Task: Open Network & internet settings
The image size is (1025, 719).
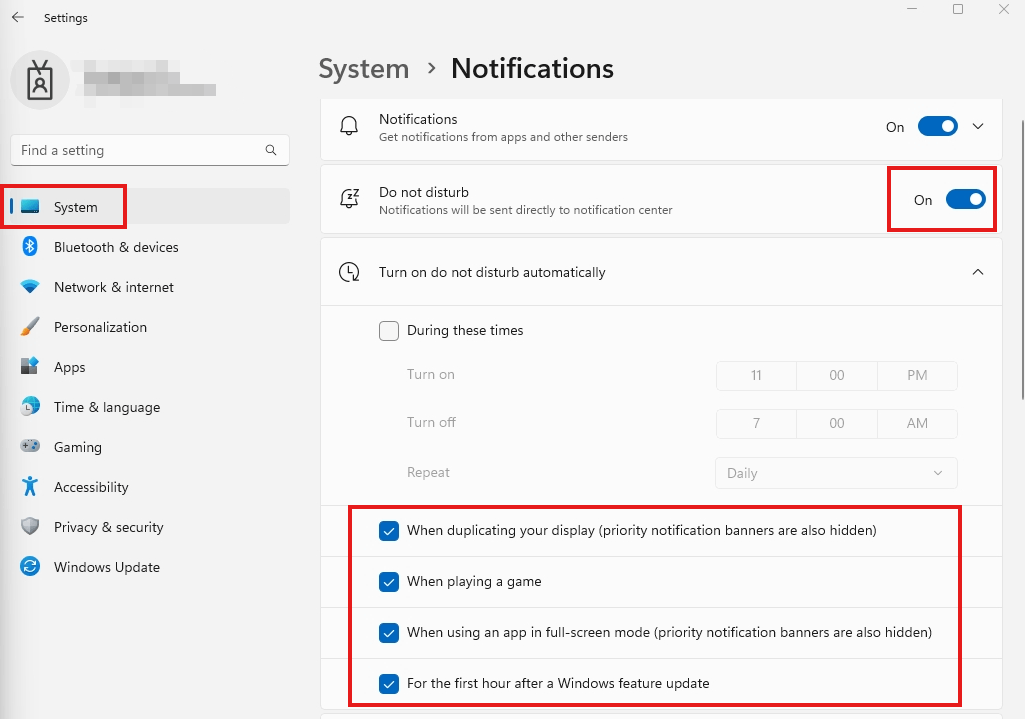Action: [x=150, y=287]
